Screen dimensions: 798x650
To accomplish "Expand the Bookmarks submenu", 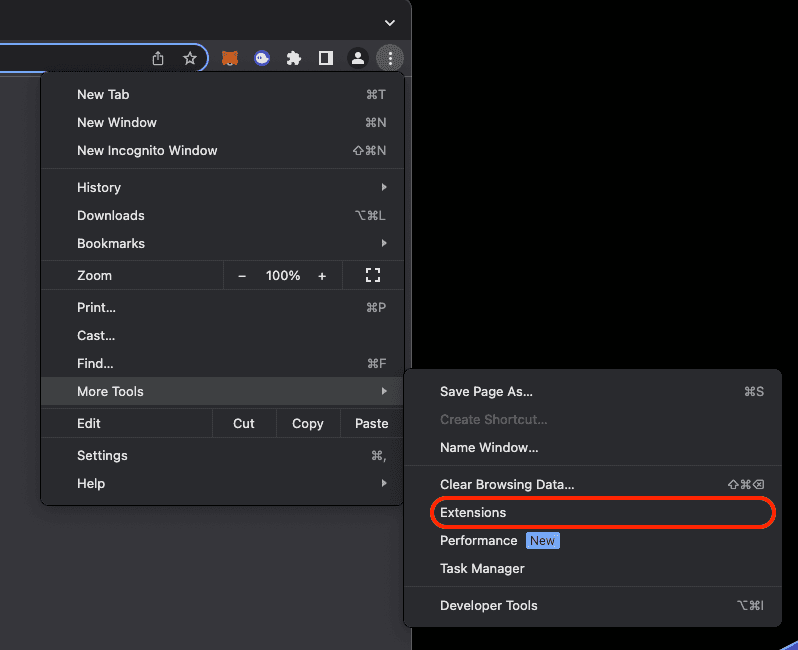I will point(222,243).
